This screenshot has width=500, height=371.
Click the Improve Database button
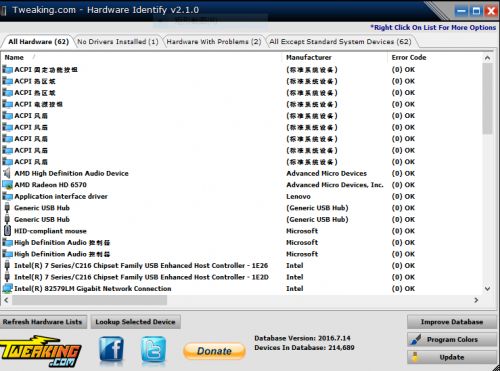(x=452, y=322)
